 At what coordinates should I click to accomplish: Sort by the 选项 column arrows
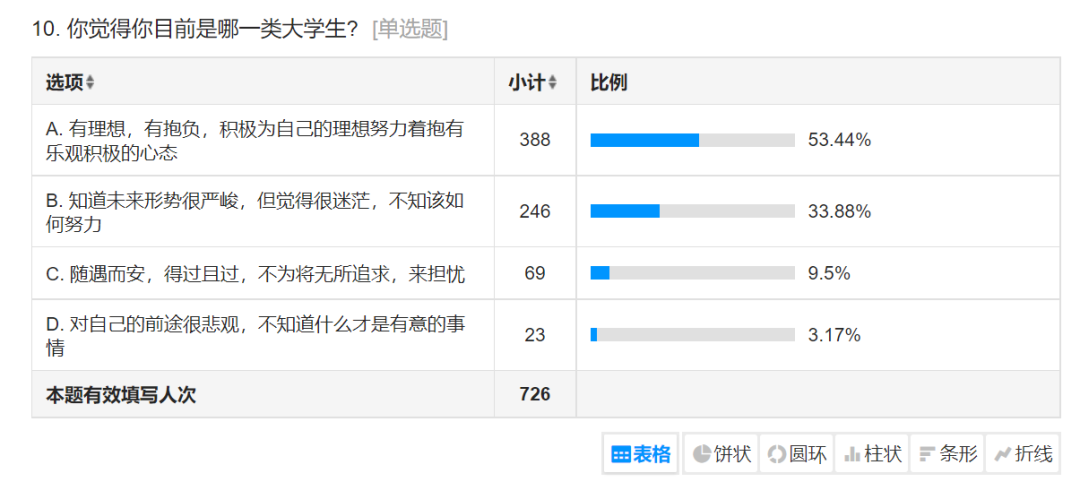click(x=90, y=83)
